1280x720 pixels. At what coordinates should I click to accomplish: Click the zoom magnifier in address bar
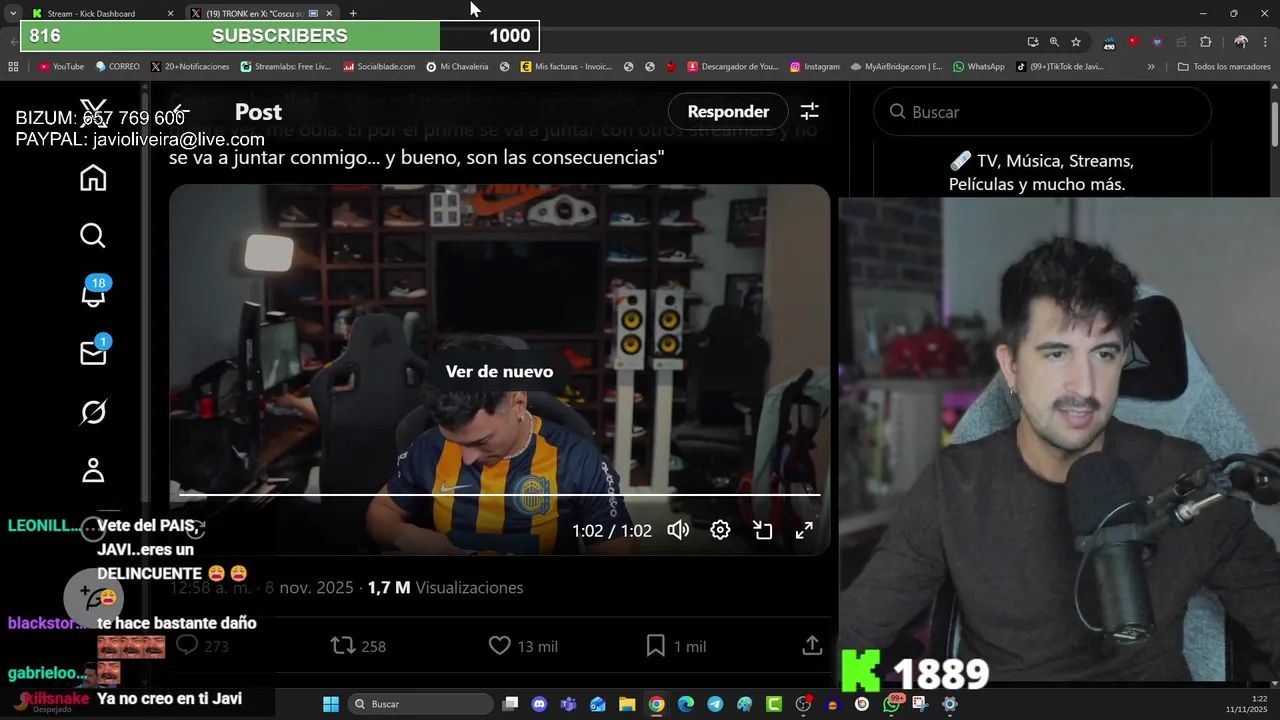pos(1054,42)
